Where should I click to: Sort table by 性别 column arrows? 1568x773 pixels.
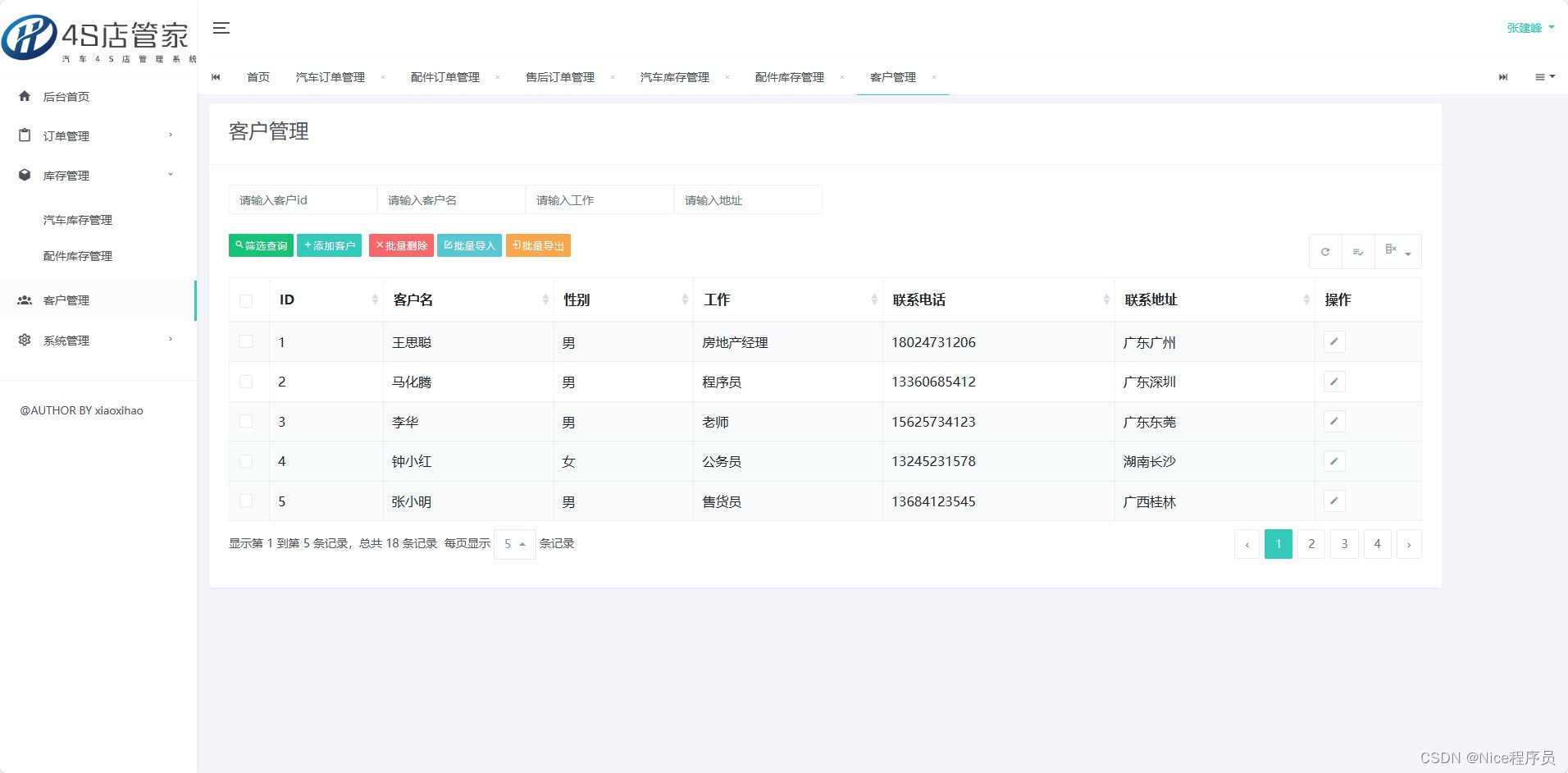coord(685,300)
